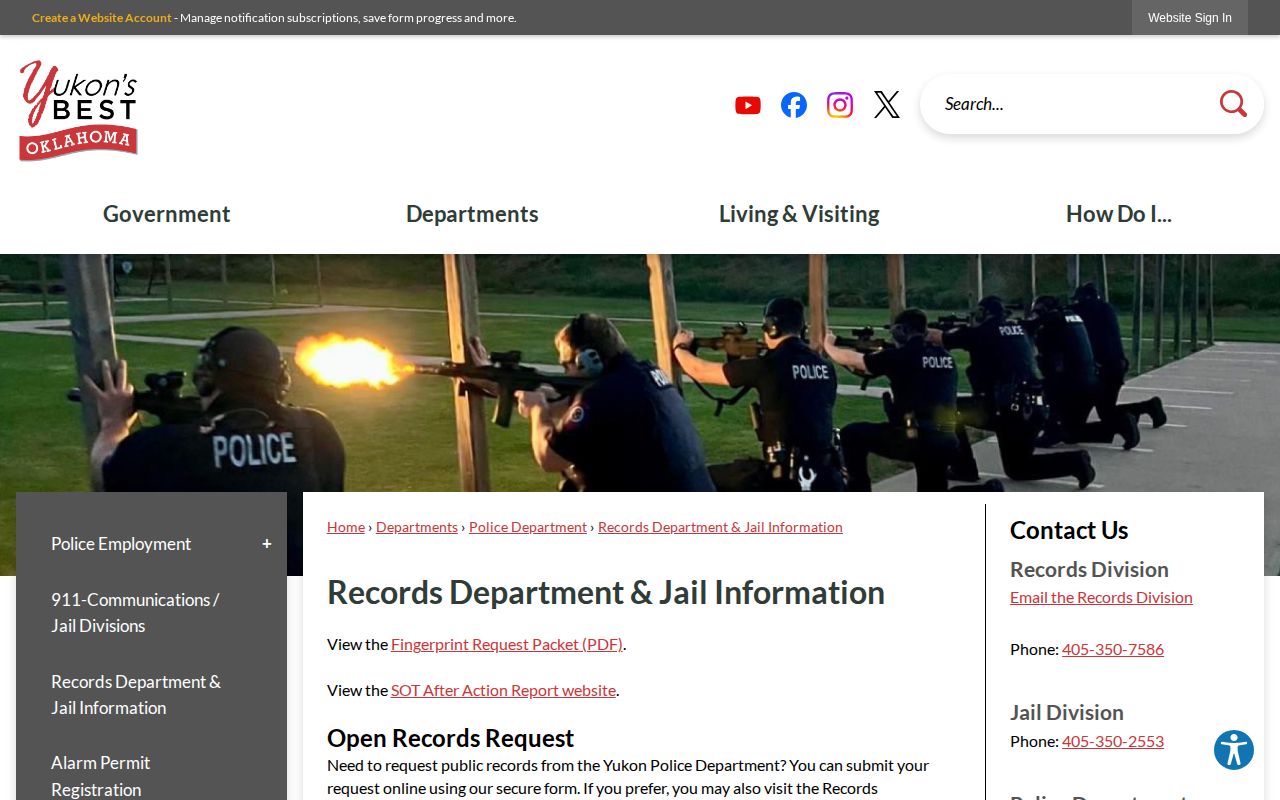The image size is (1280, 800).
Task: Open the Living & Visiting menu
Action: tap(799, 214)
